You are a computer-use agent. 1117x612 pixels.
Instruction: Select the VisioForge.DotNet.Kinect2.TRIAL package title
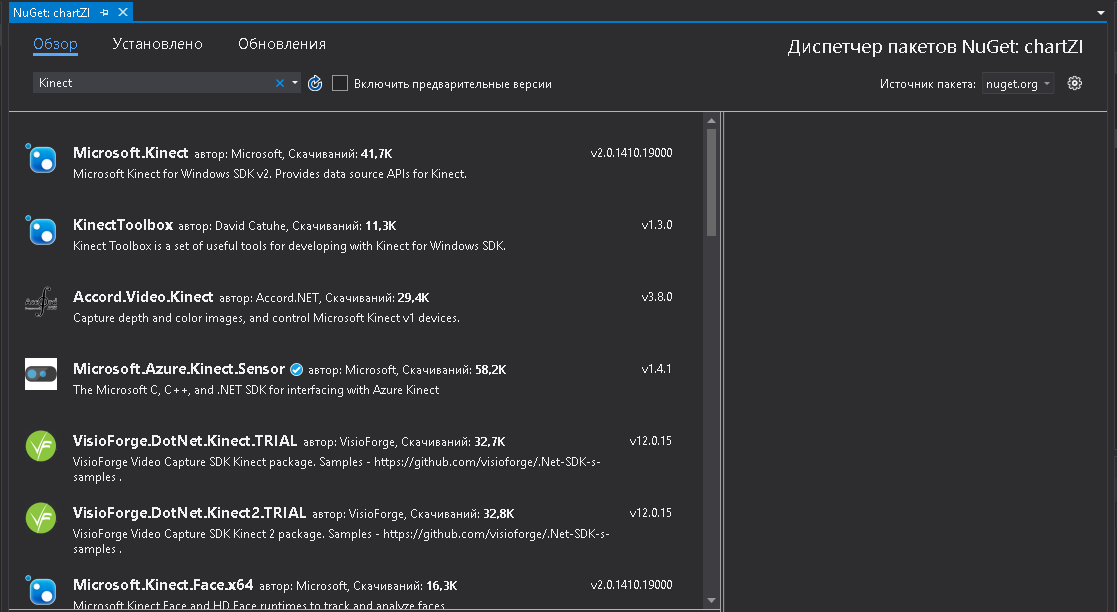(189, 512)
